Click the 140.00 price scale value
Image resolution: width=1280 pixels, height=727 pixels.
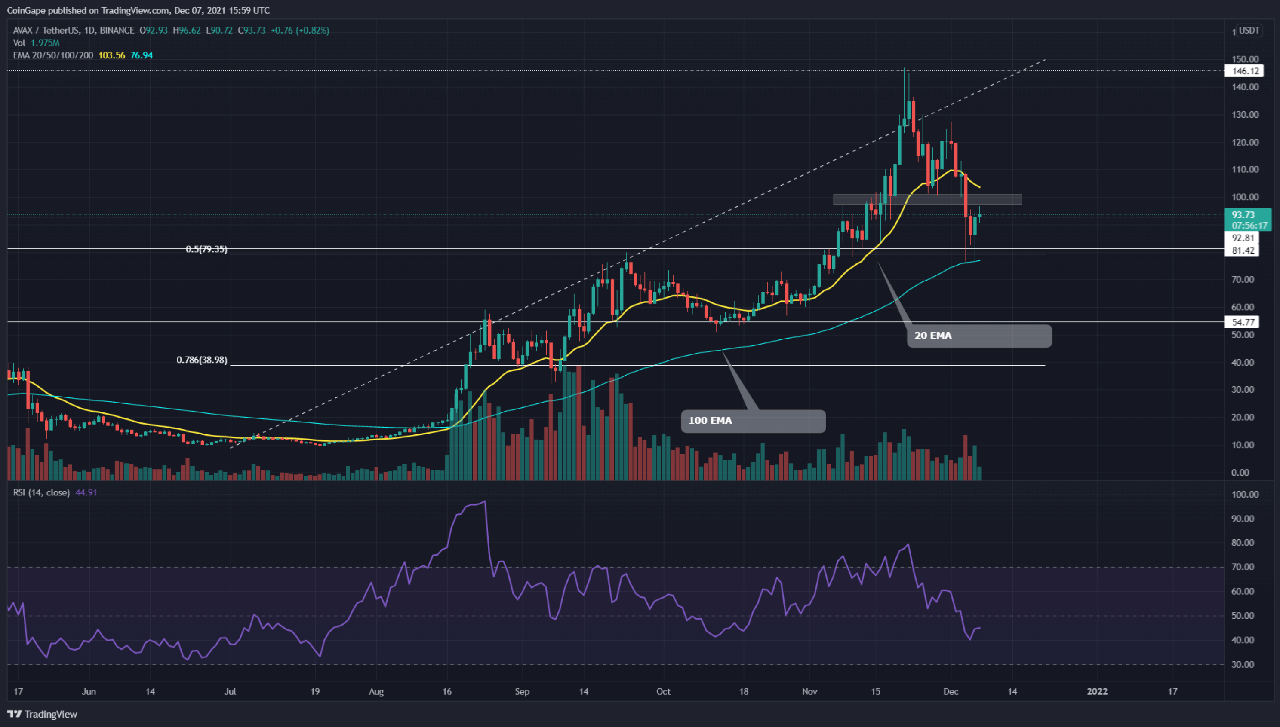1247,87
